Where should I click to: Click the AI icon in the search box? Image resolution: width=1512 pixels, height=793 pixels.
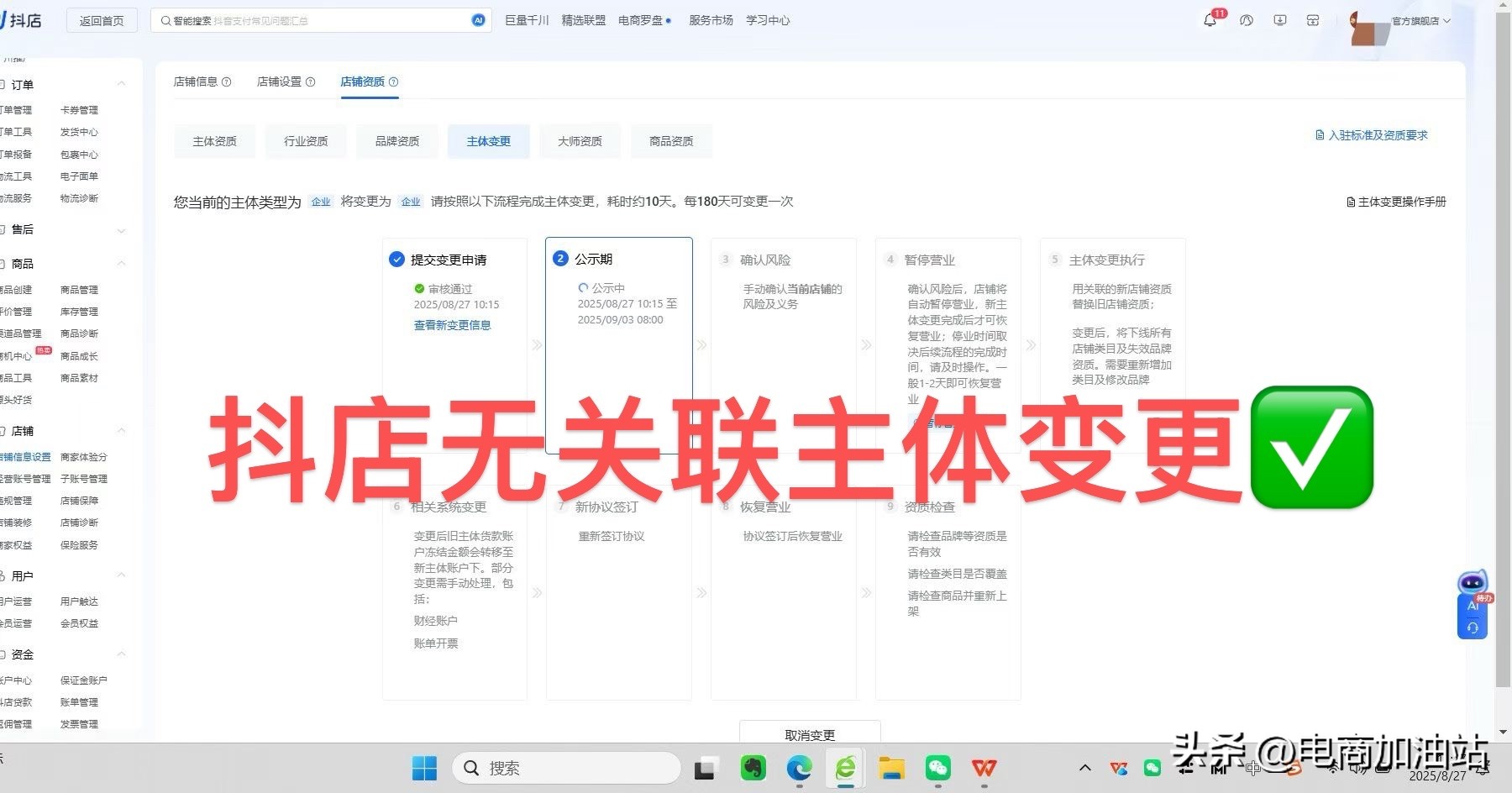pos(478,20)
